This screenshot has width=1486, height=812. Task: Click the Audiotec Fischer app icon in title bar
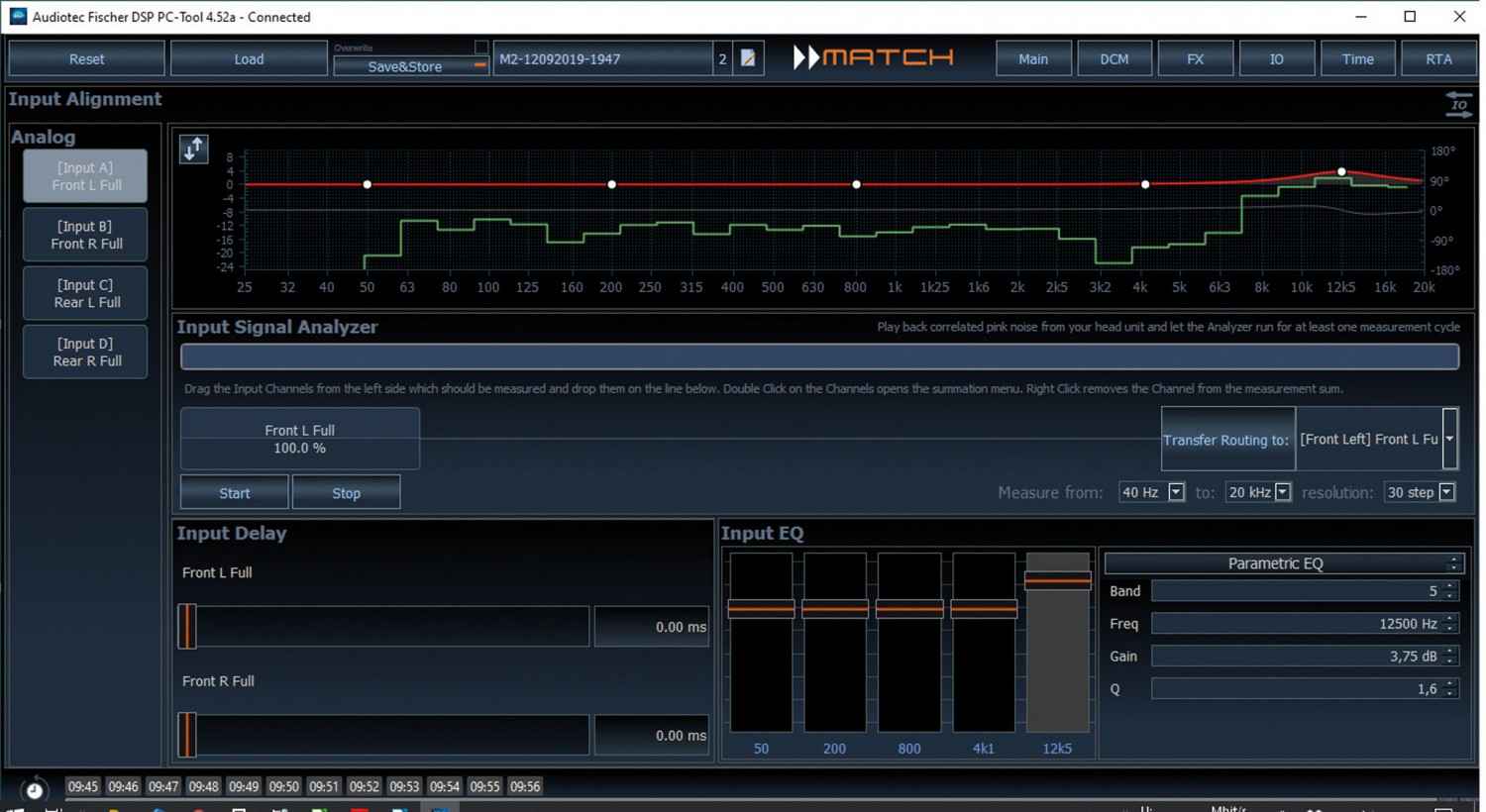[17, 16]
